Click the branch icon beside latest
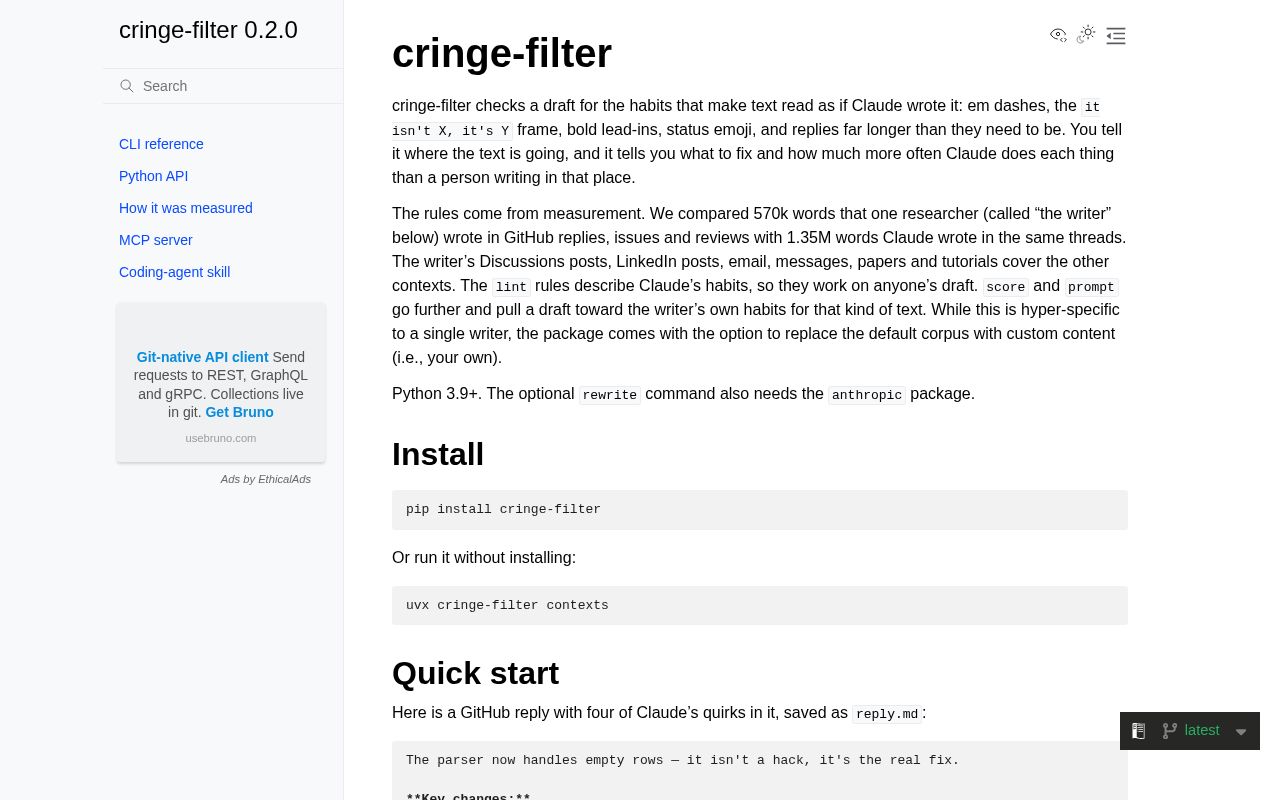Screen dimensions: 1280x800 coord(1169,731)
